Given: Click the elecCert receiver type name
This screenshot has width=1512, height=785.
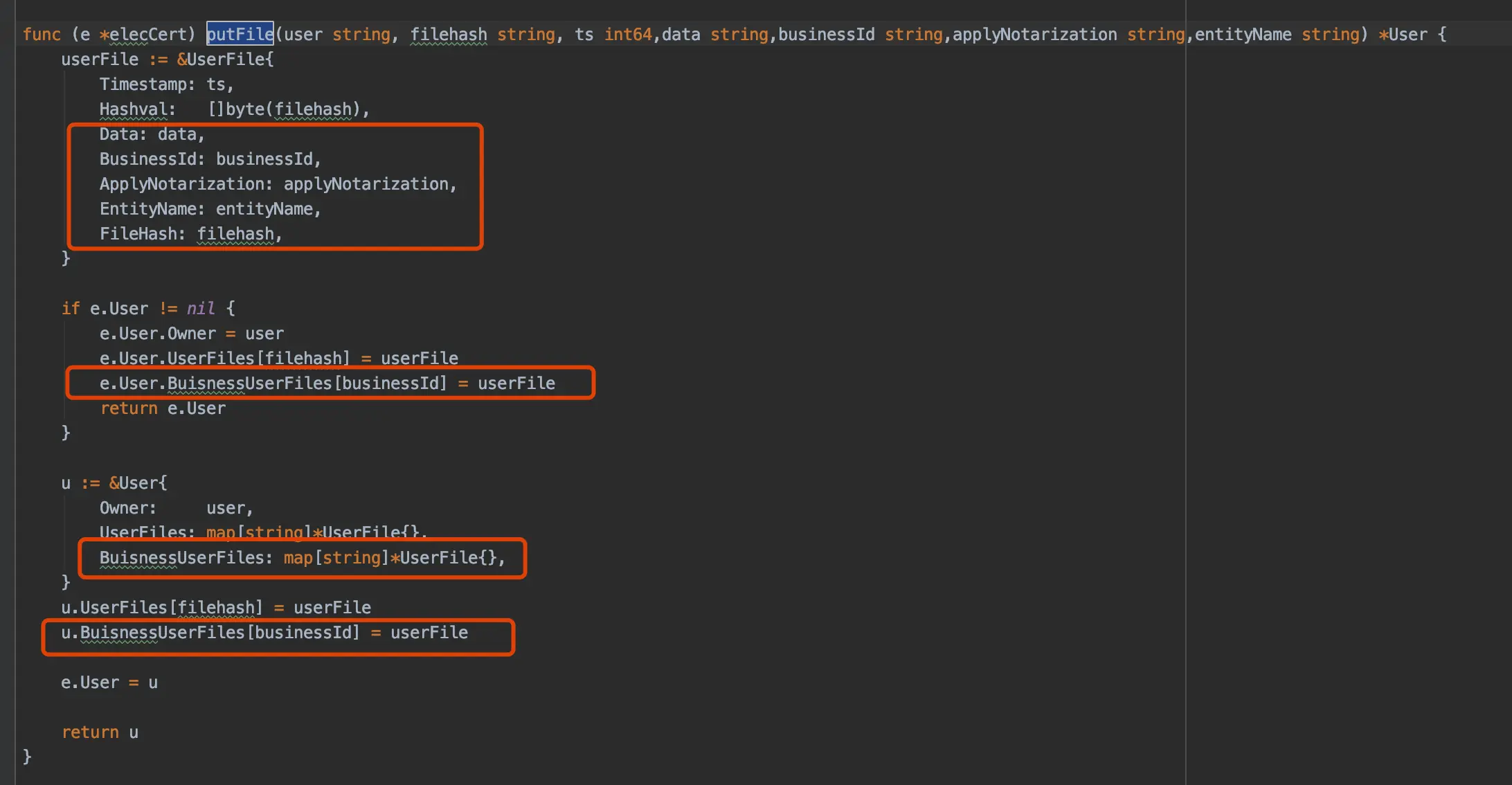Looking at the screenshot, I should pos(148,34).
